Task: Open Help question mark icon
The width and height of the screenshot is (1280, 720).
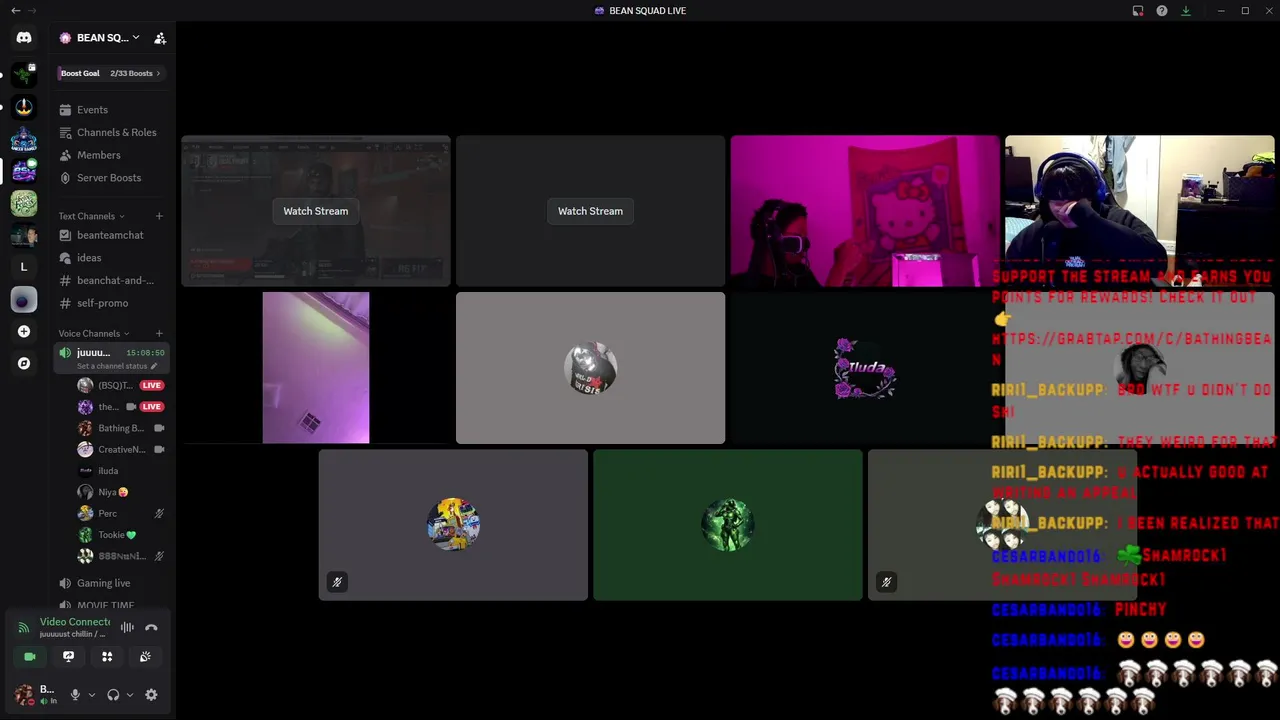Action: 1162,10
